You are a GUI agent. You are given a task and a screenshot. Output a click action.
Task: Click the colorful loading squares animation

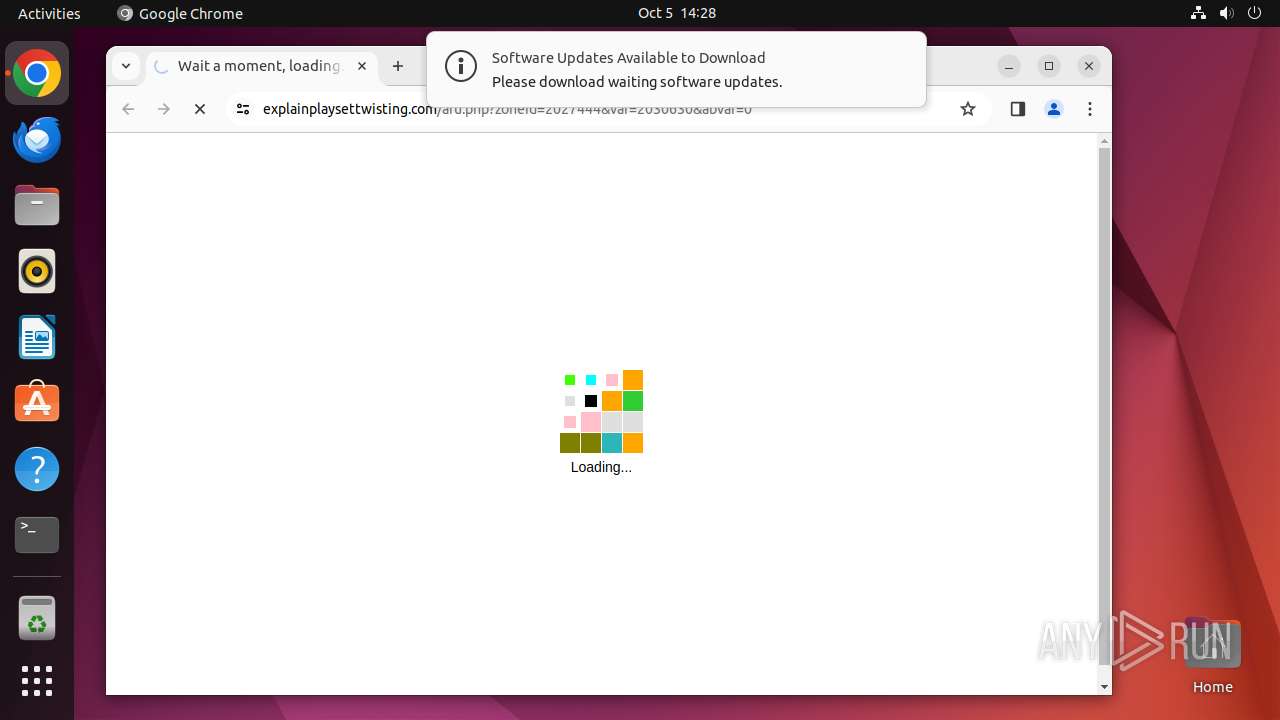pos(601,411)
